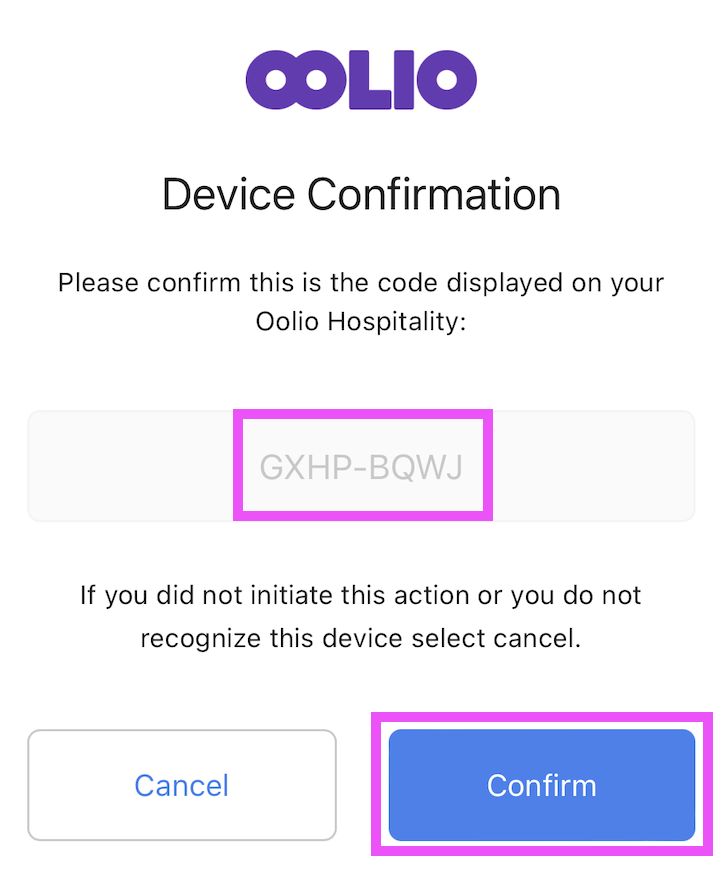
Task: Click the word Device in the heading
Action: (228, 194)
